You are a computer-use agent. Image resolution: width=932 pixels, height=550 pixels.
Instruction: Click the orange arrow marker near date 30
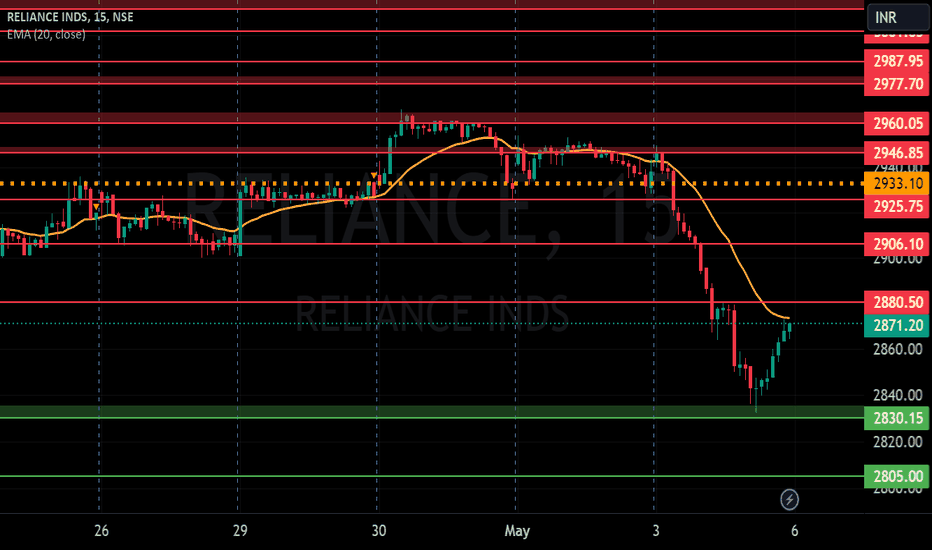point(373,175)
